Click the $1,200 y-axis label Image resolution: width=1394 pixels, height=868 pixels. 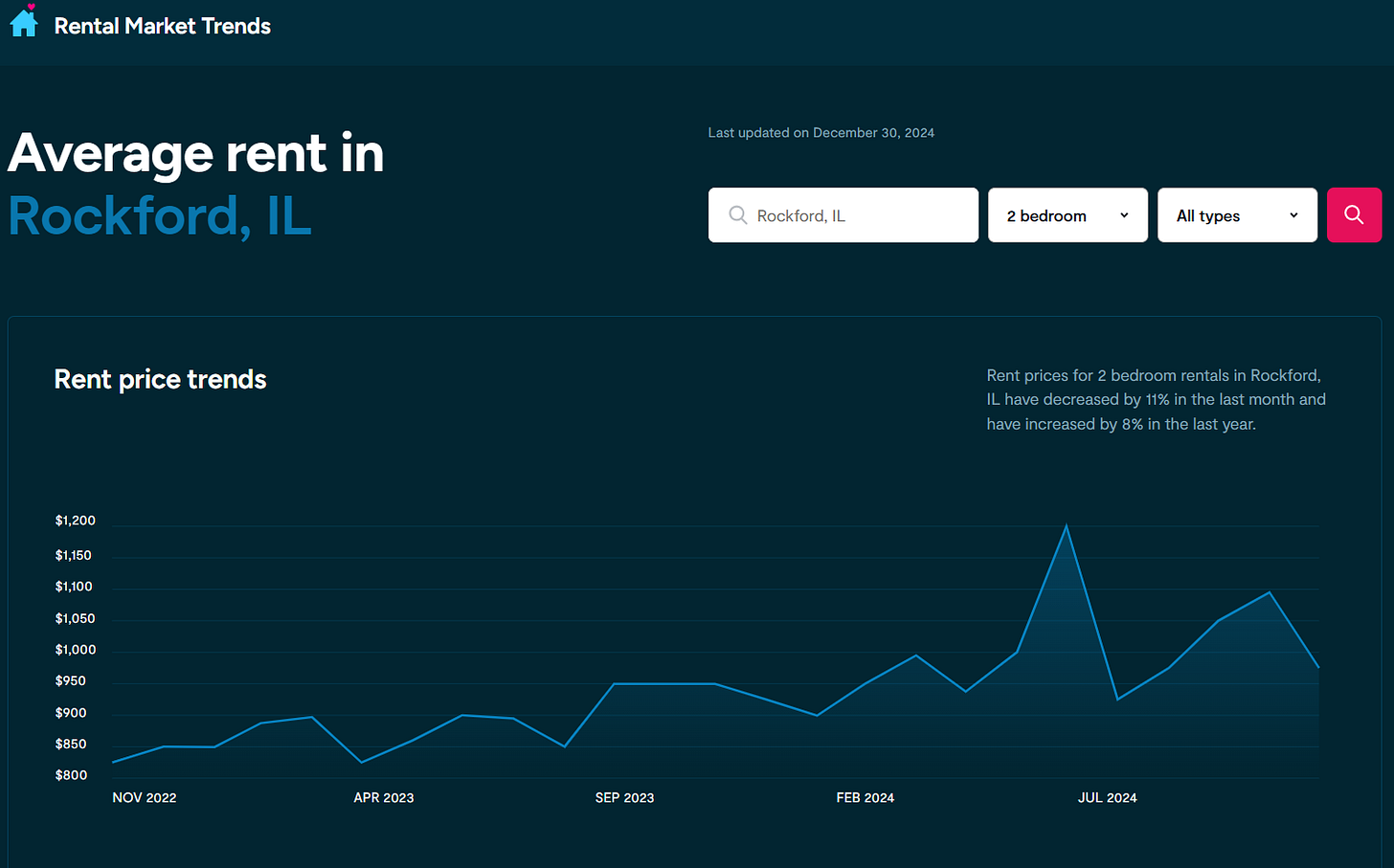[76, 521]
